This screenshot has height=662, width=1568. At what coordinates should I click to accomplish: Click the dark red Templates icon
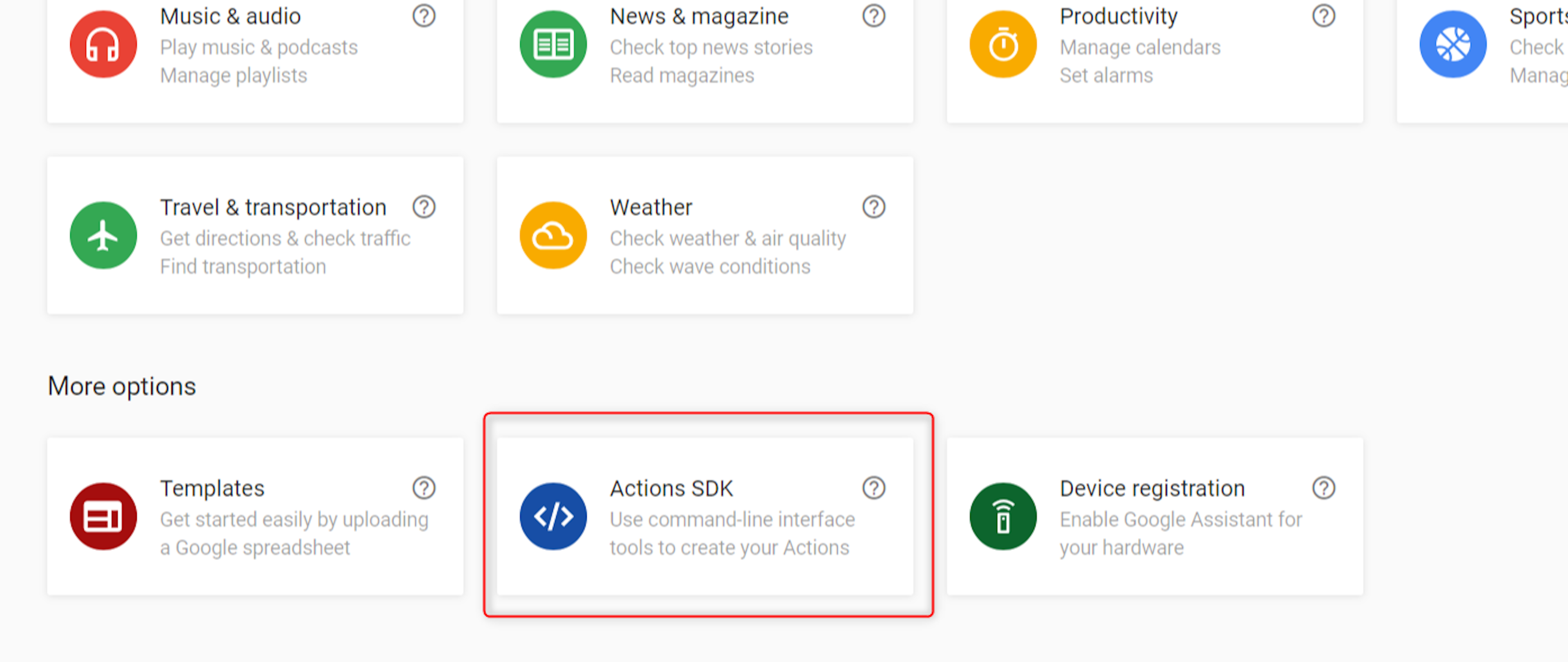[103, 517]
